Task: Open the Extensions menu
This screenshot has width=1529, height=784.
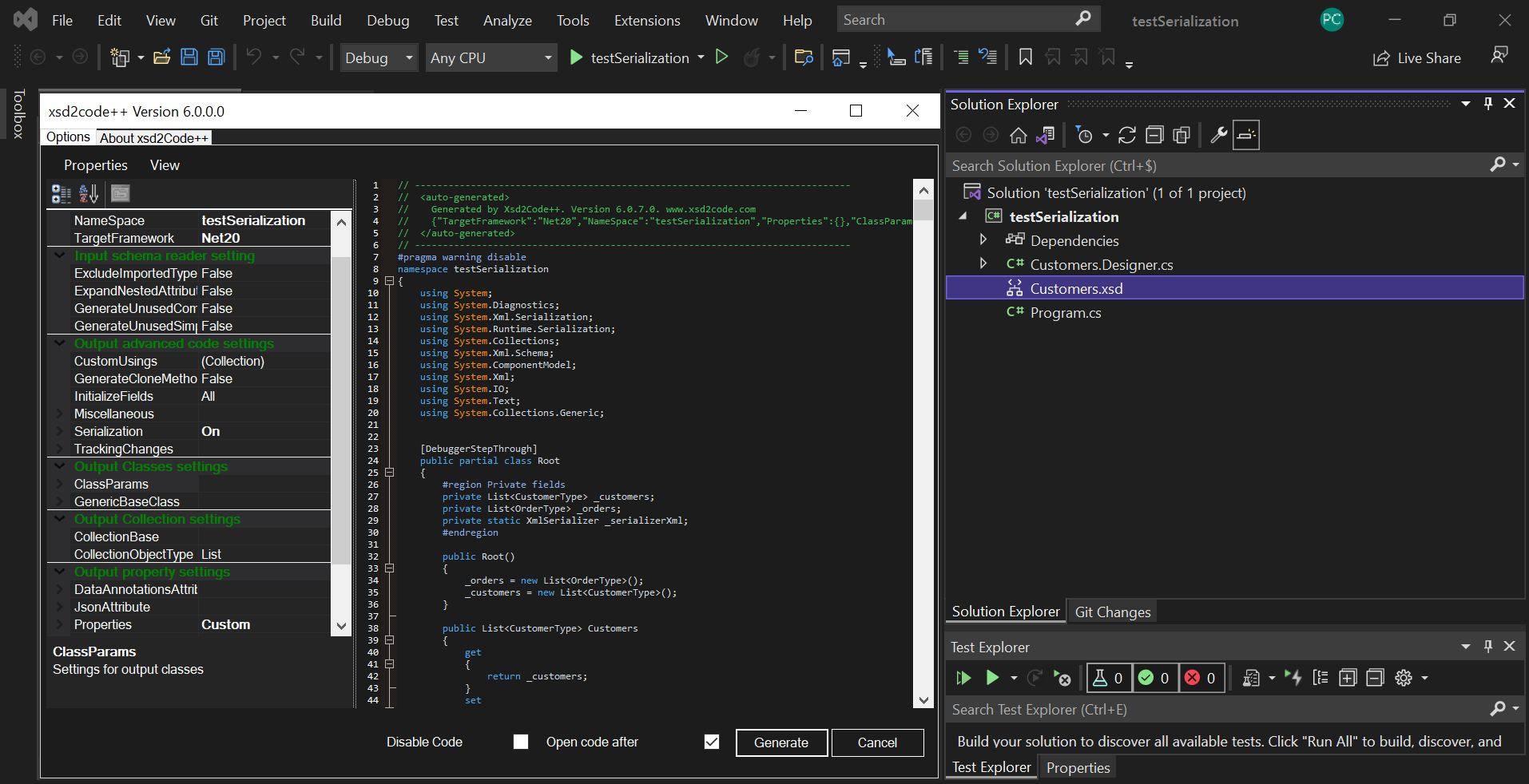Action: [647, 21]
